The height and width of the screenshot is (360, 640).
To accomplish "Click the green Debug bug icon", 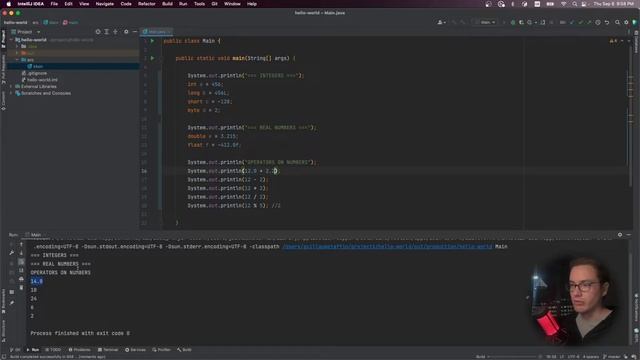I will 513,22.
